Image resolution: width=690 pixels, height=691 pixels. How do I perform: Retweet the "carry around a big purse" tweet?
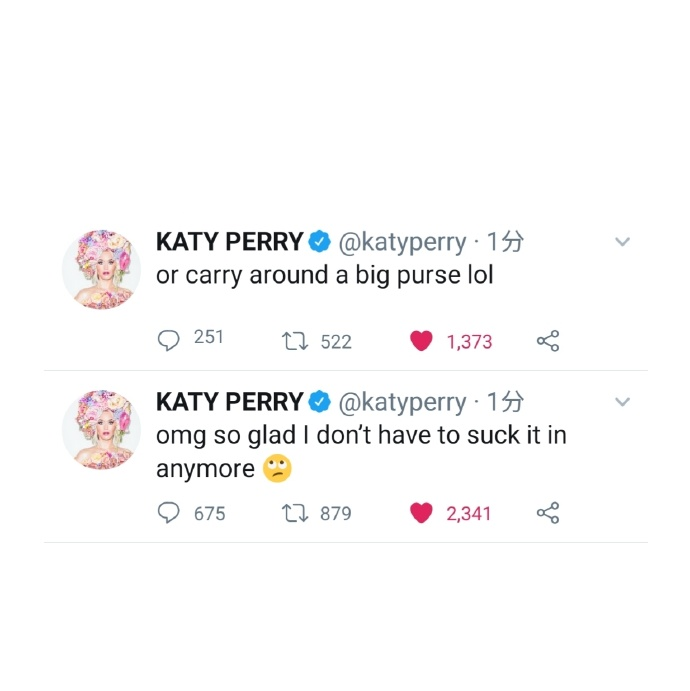pos(294,341)
